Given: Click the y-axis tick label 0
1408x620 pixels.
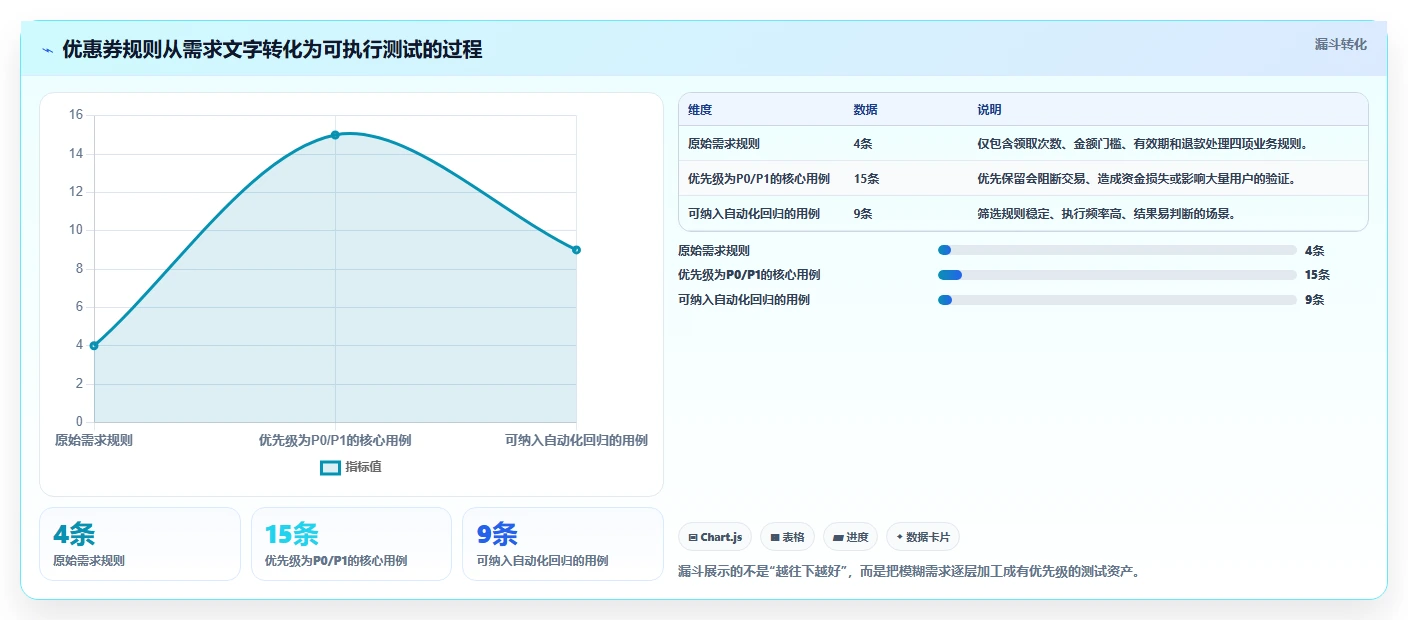Looking at the screenshot, I should tap(79, 422).
